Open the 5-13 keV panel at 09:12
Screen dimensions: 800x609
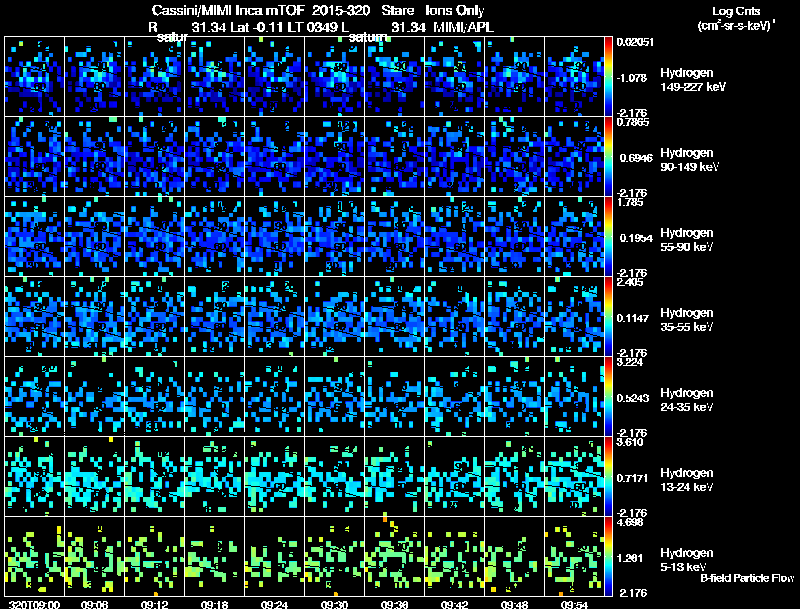click(155, 557)
